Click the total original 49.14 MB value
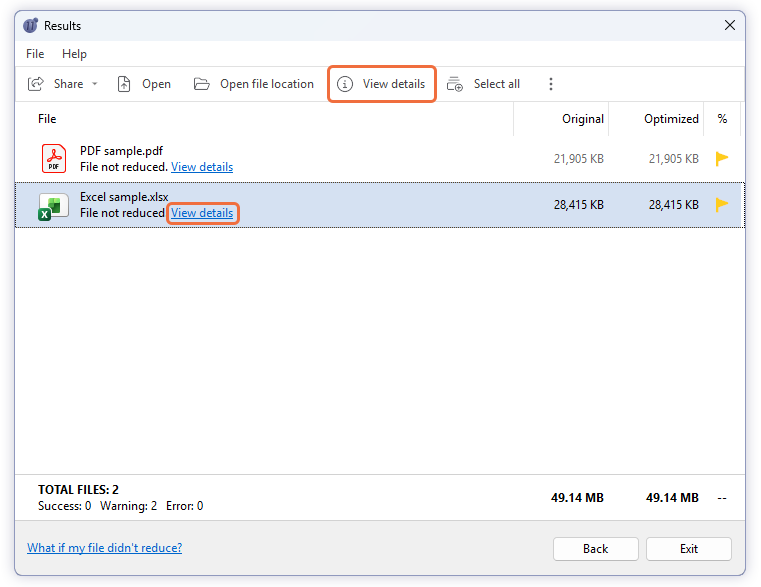The image size is (761, 587). (x=577, y=498)
